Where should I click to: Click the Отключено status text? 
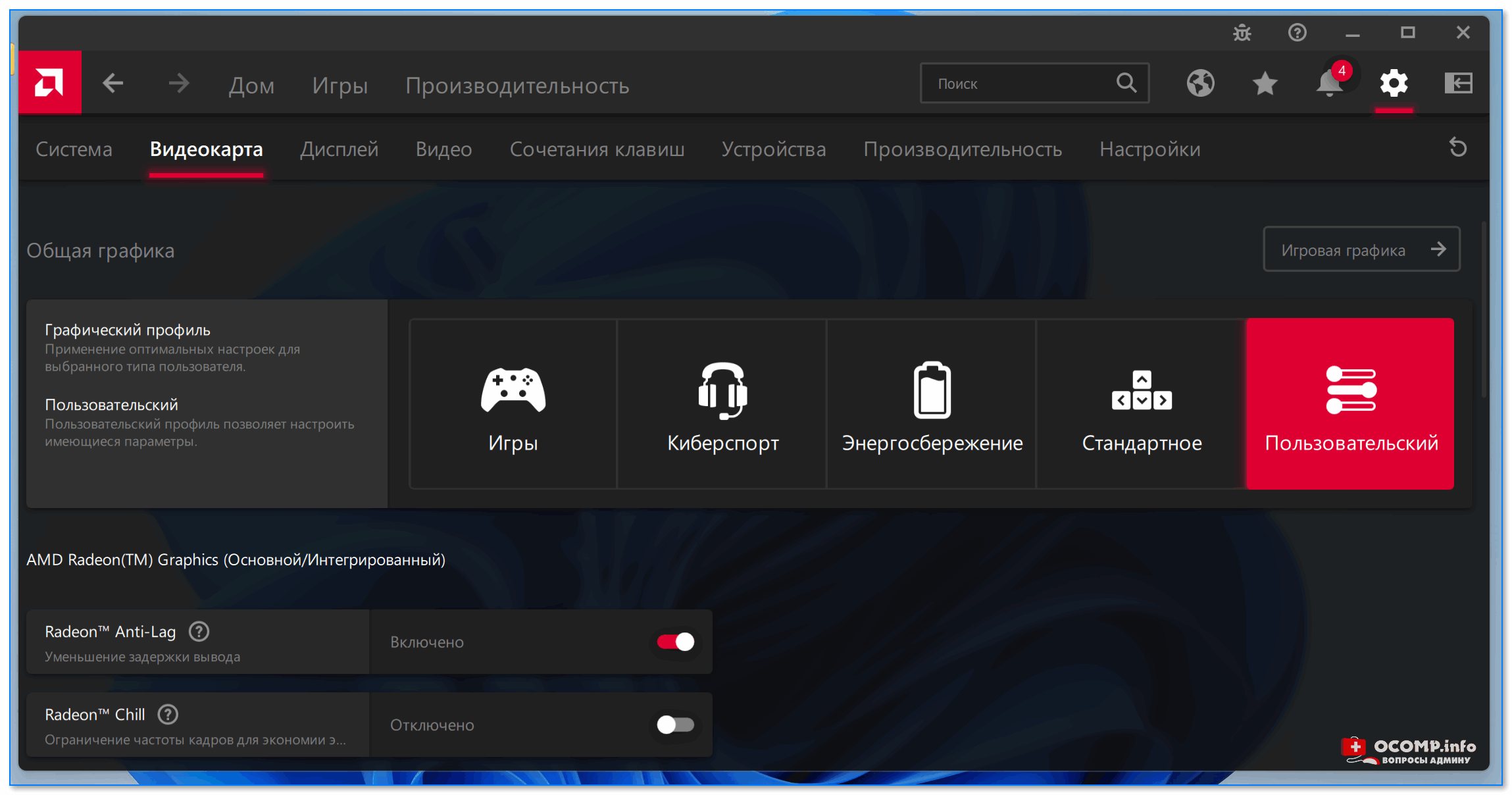coord(432,725)
